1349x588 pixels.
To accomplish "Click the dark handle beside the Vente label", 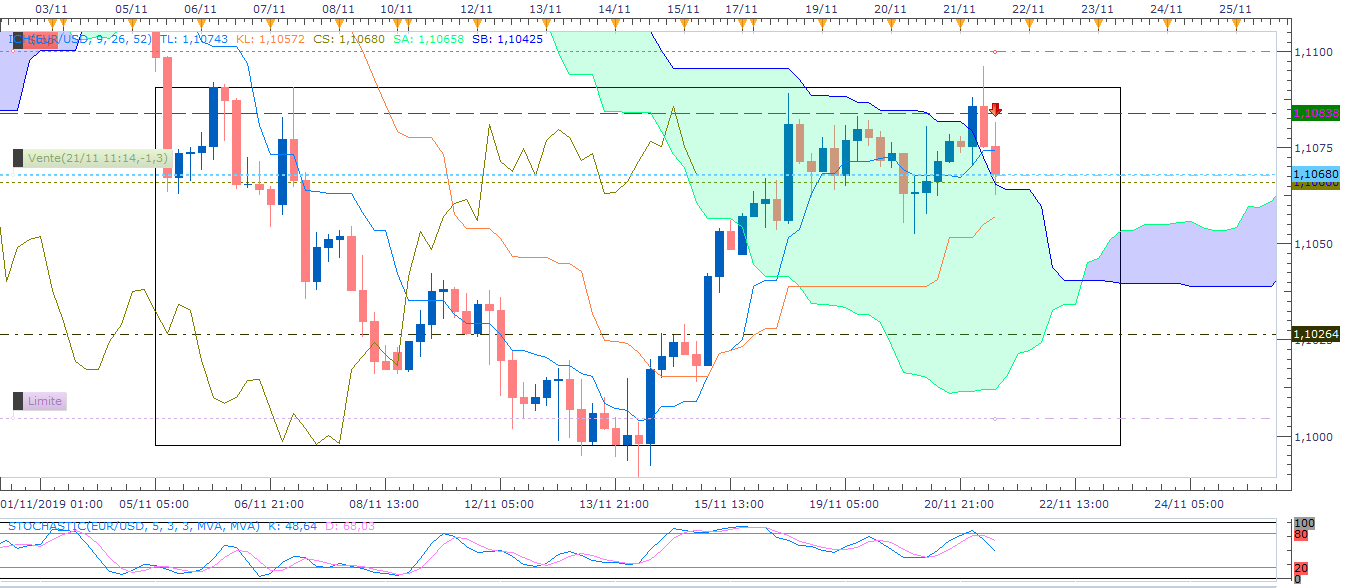I will click(17, 158).
